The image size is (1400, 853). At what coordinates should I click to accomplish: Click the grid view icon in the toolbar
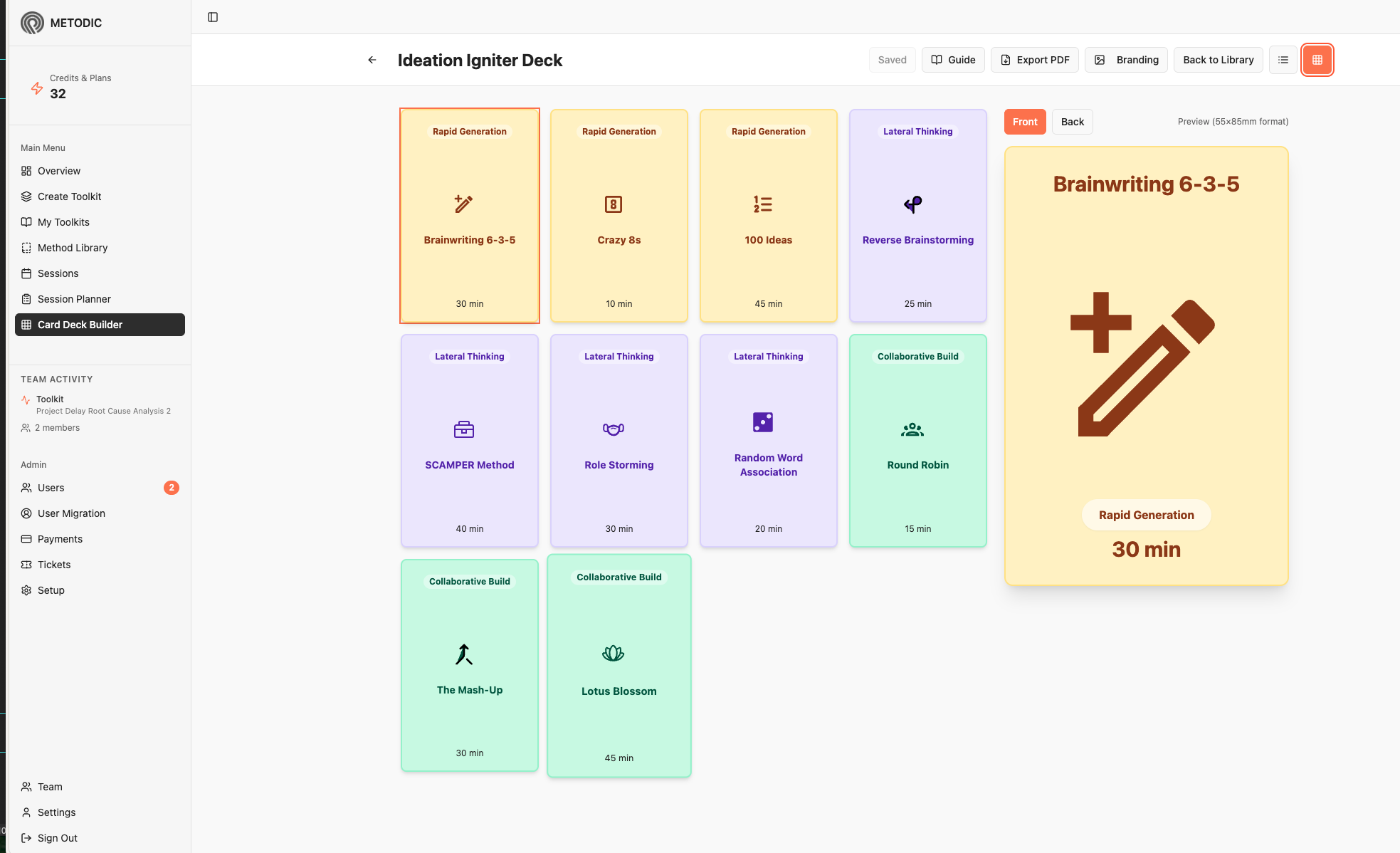pos(1317,60)
